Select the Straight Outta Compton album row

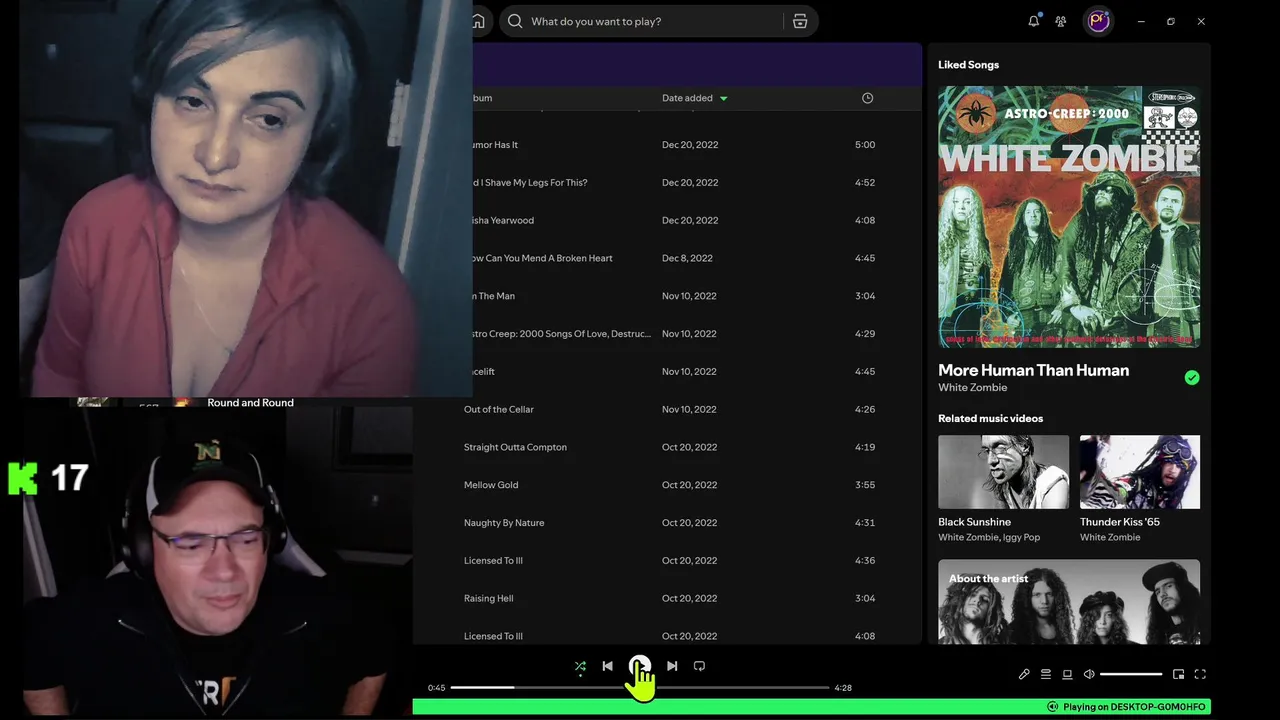point(668,447)
